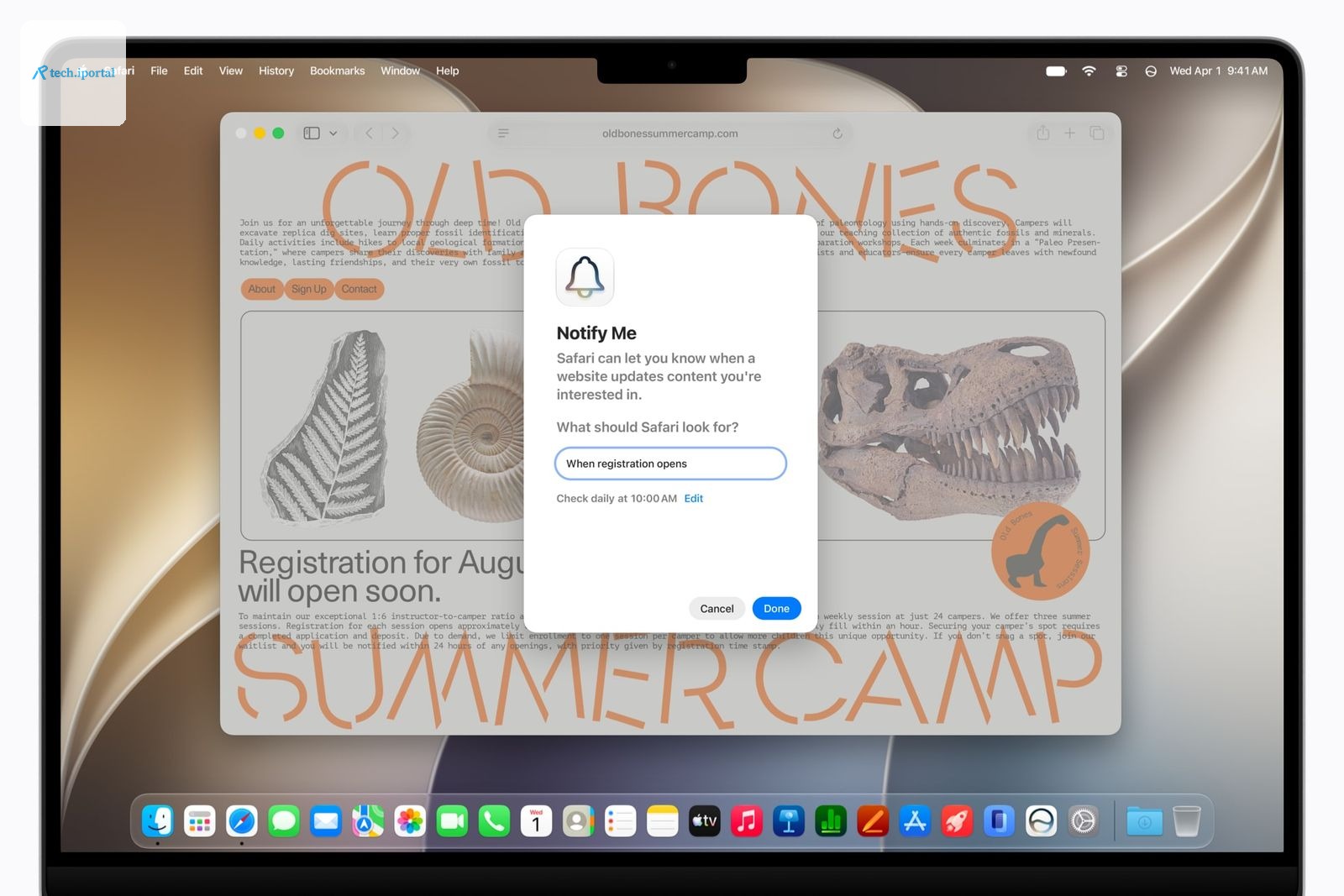This screenshot has height=896, width=1344.
Task: Click the Sign Up button on webpage
Action: (x=309, y=289)
